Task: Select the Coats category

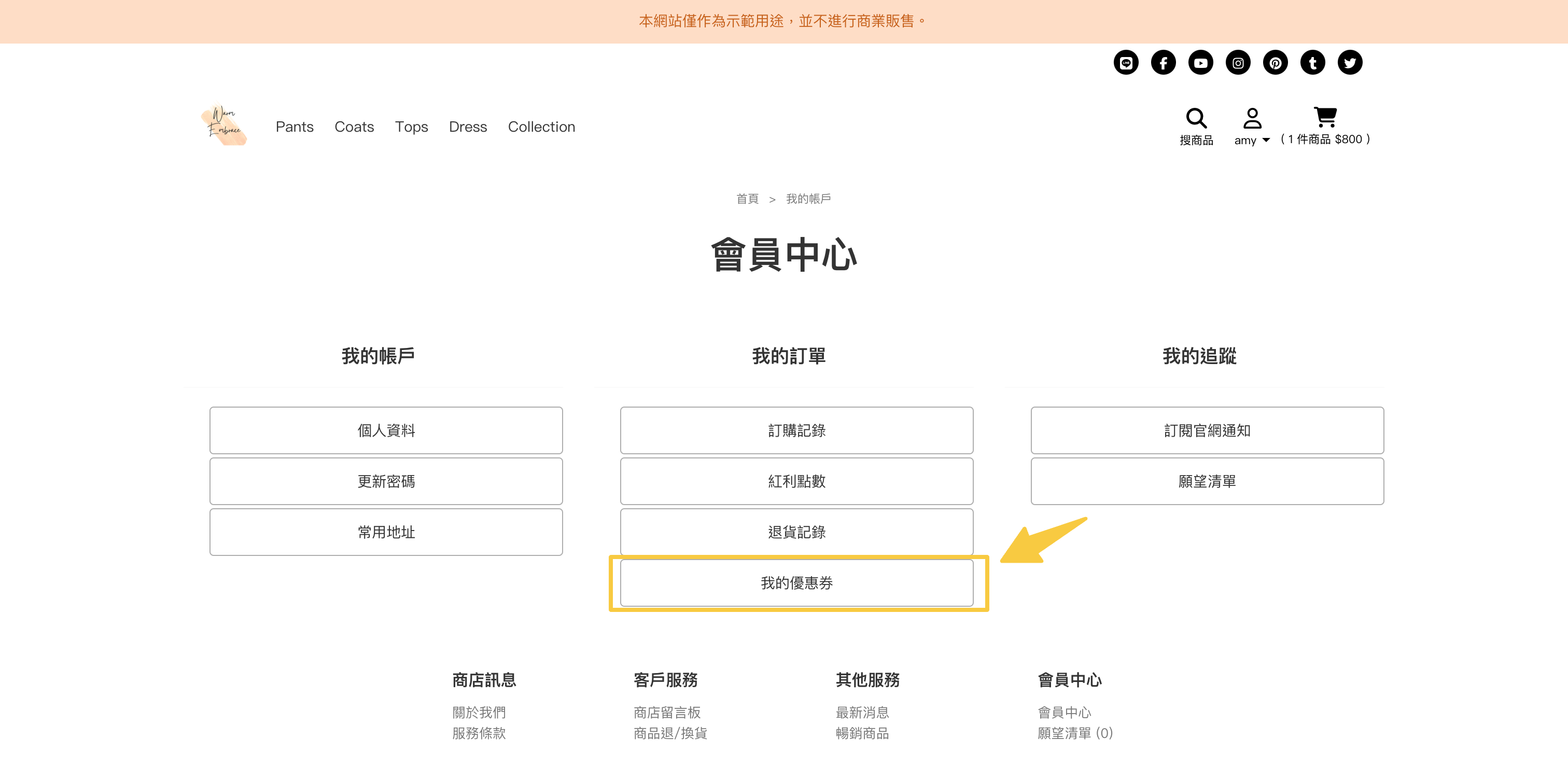Action: pos(354,127)
